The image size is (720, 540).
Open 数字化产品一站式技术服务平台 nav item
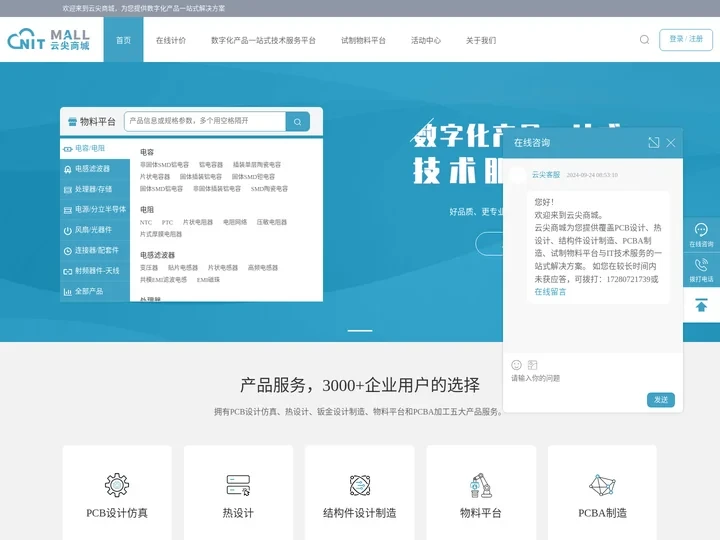click(263, 40)
